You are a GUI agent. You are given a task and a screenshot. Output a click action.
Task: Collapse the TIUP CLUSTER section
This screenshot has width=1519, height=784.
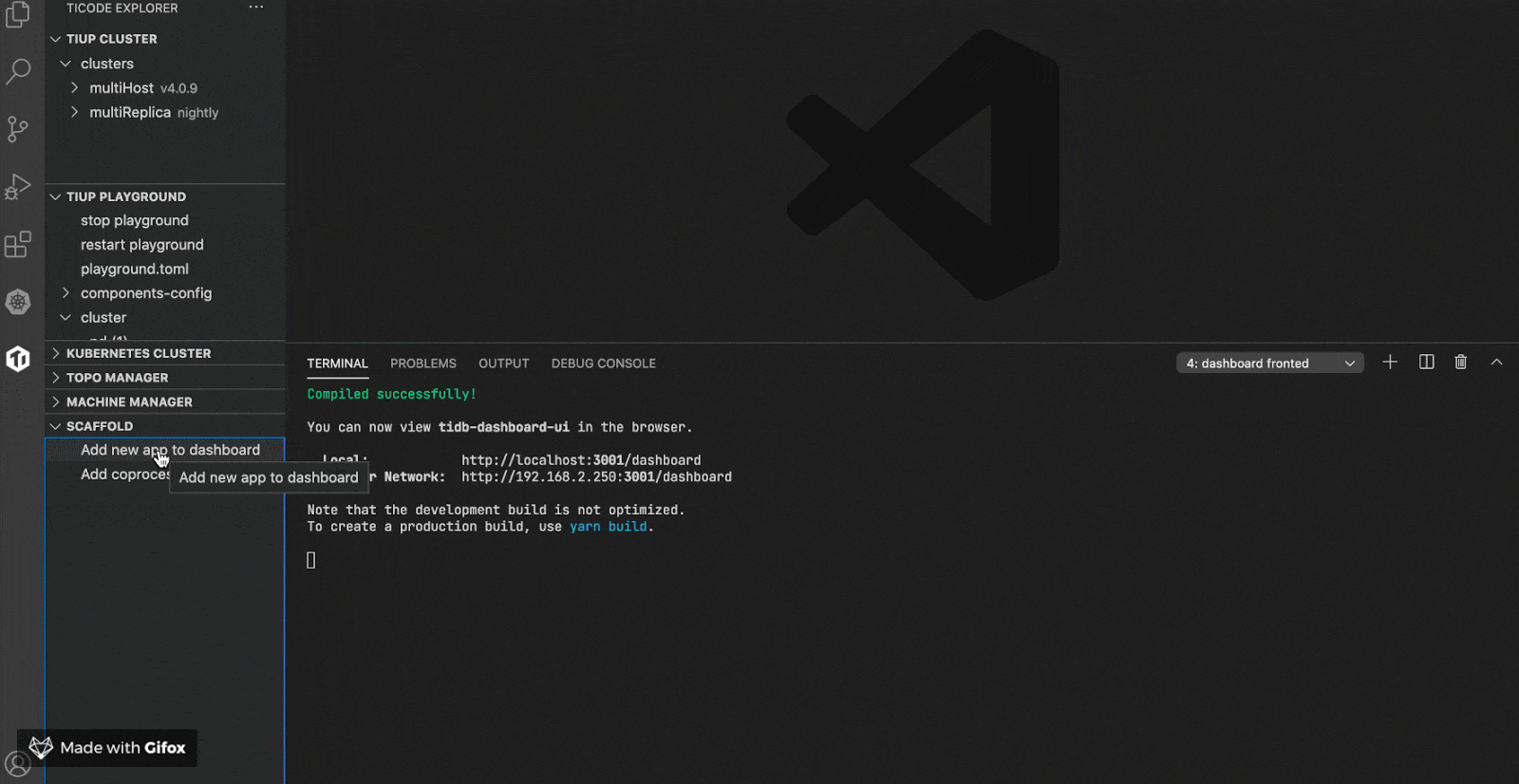[x=55, y=39]
